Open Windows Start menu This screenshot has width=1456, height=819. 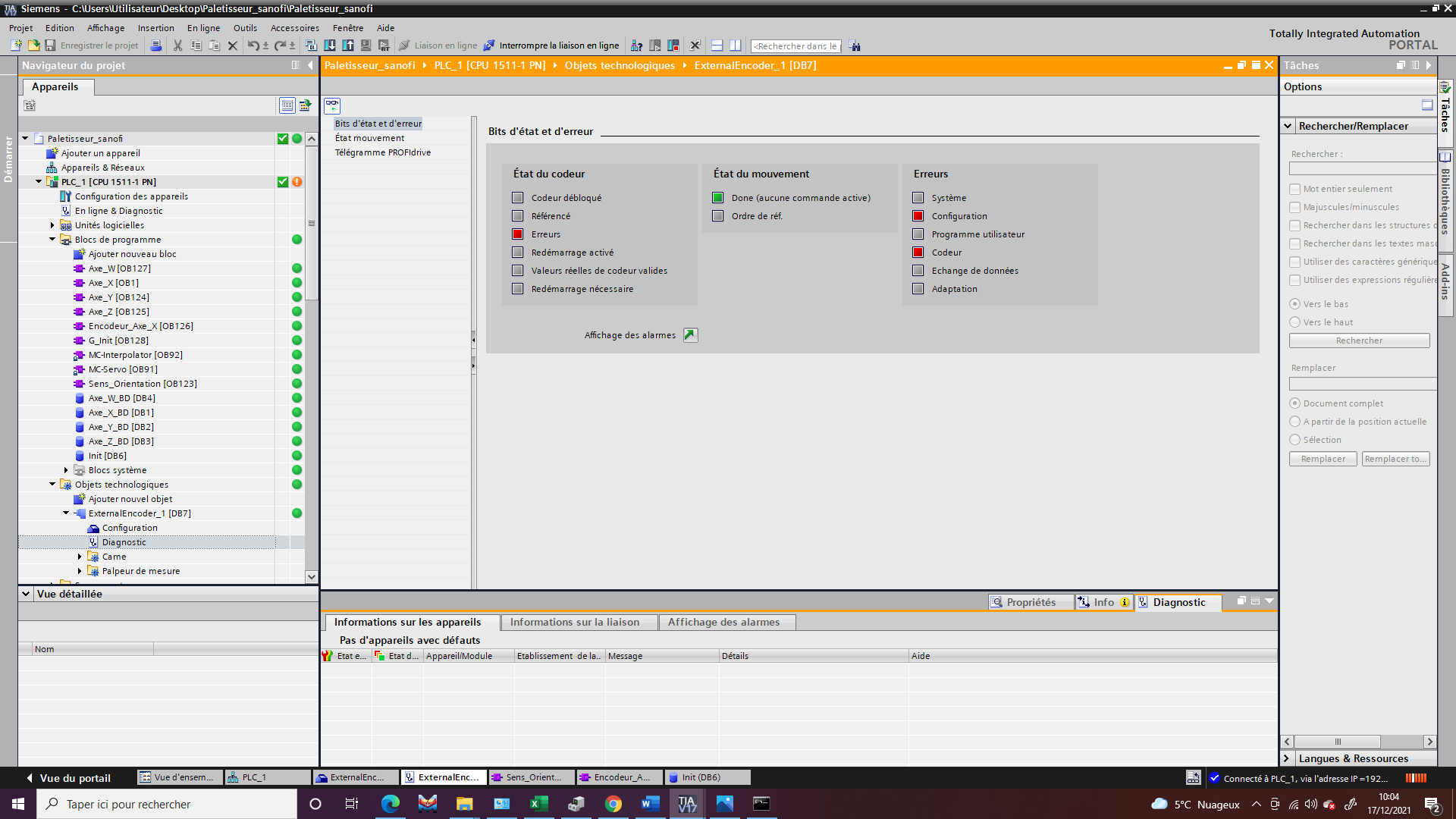pos(18,804)
